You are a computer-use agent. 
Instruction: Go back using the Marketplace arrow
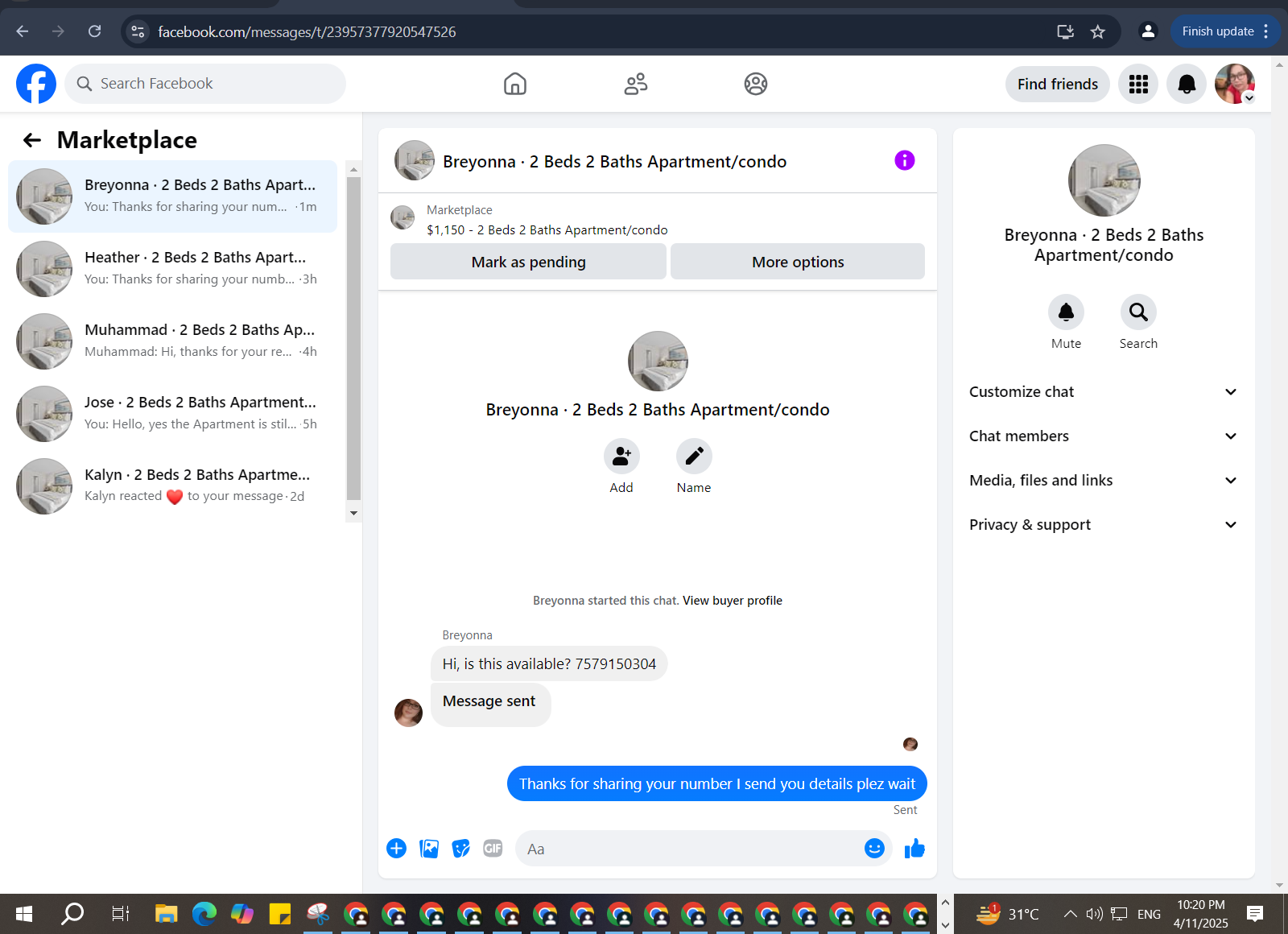(32, 140)
